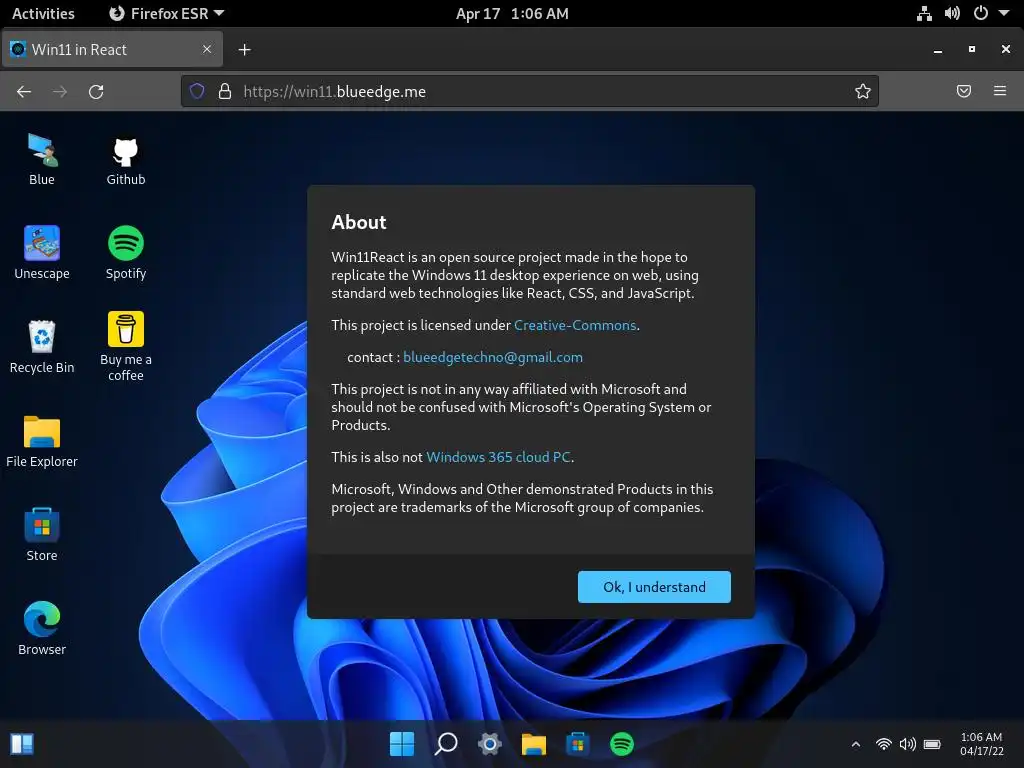Bookmark this page with the star

click(x=863, y=91)
